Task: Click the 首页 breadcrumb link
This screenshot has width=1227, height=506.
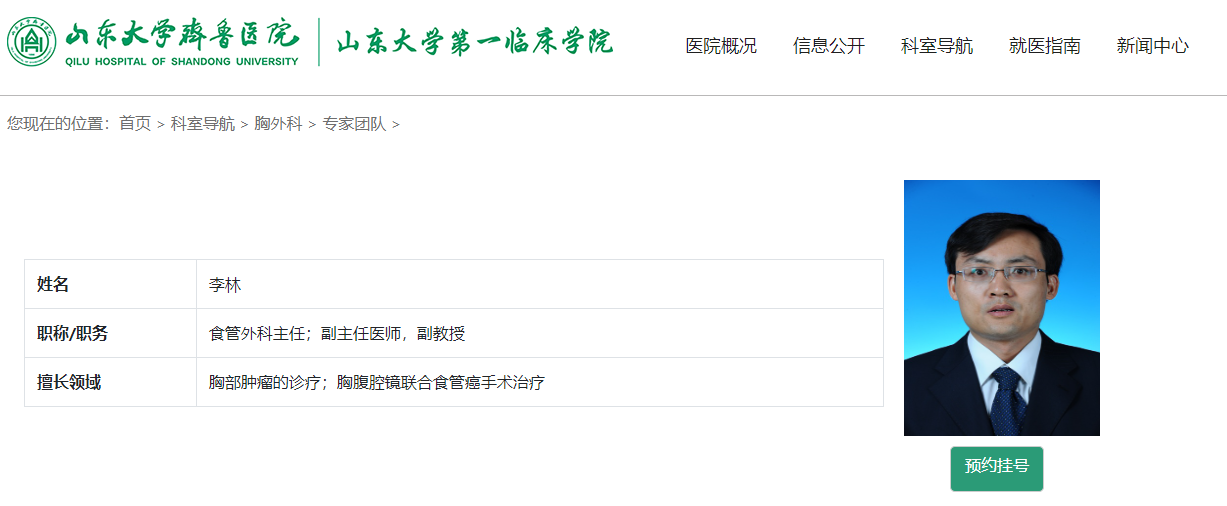Action: [135, 124]
